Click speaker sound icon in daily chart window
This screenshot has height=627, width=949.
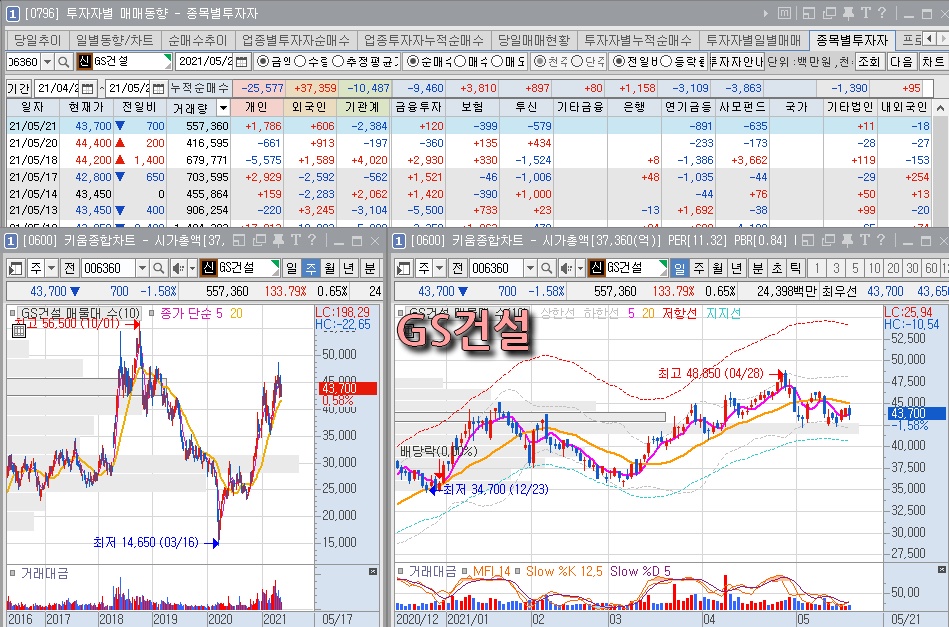(566, 268)
